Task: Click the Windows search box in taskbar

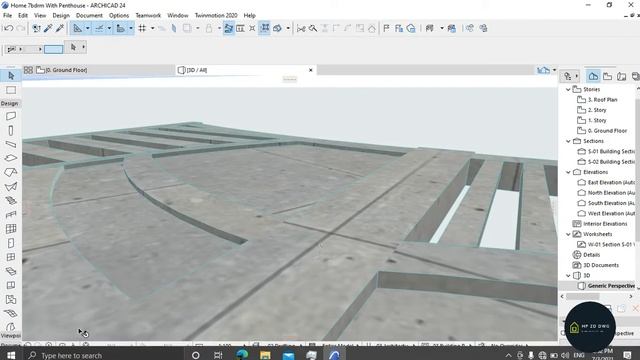Action: click(x=103, y=355)
